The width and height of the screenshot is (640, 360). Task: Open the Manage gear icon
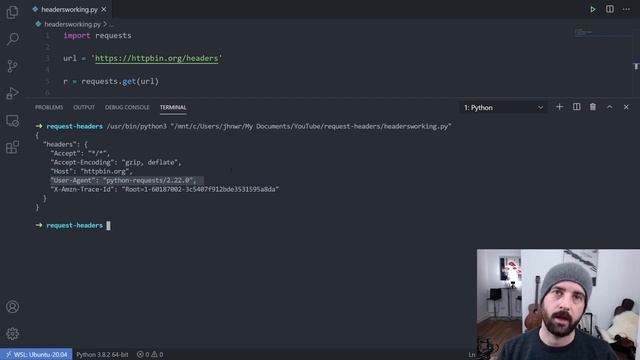tap(12, 333)
